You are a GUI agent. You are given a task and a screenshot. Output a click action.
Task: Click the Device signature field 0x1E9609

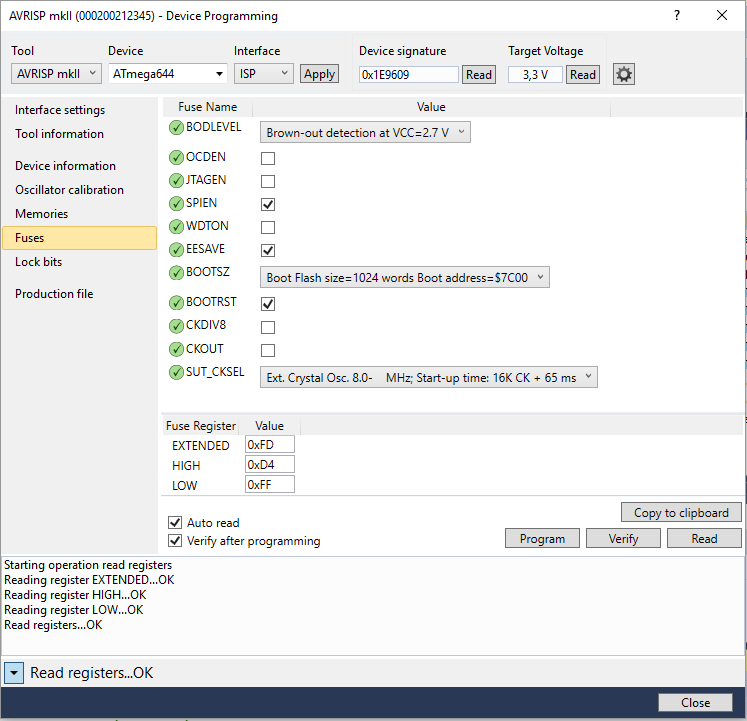(409, 75)
